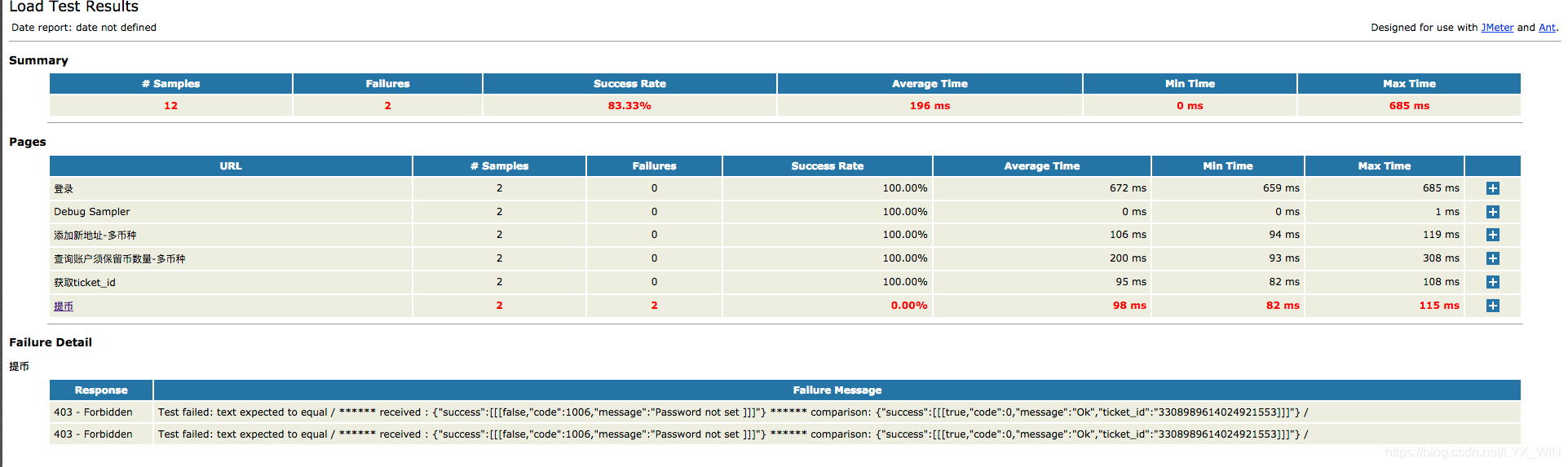The width and height of the screenshot is (1568, 467).
Task: Click the Debug Sampler row name
Action: 92,212
